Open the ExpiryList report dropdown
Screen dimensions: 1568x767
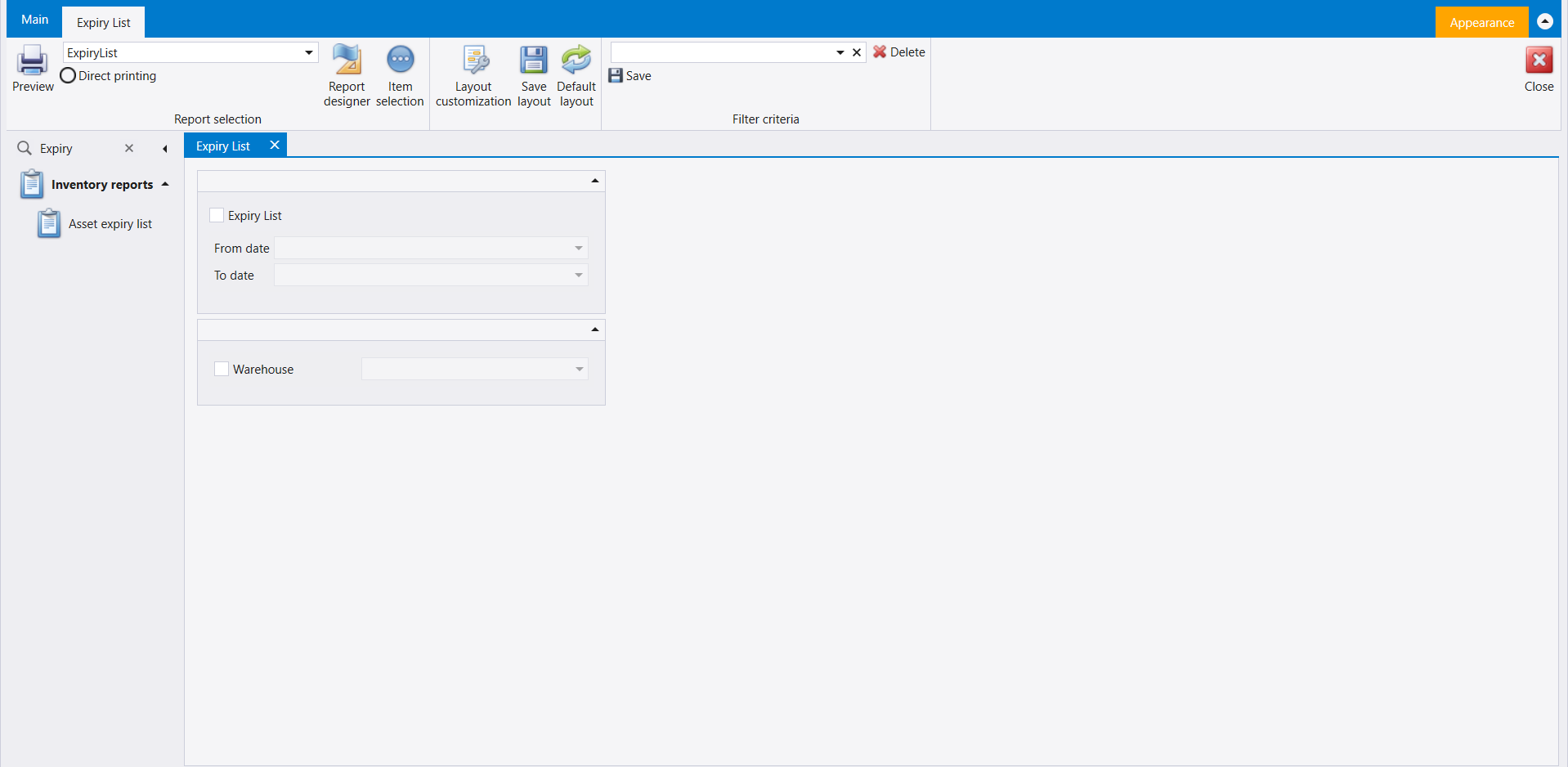pos(309,52)
